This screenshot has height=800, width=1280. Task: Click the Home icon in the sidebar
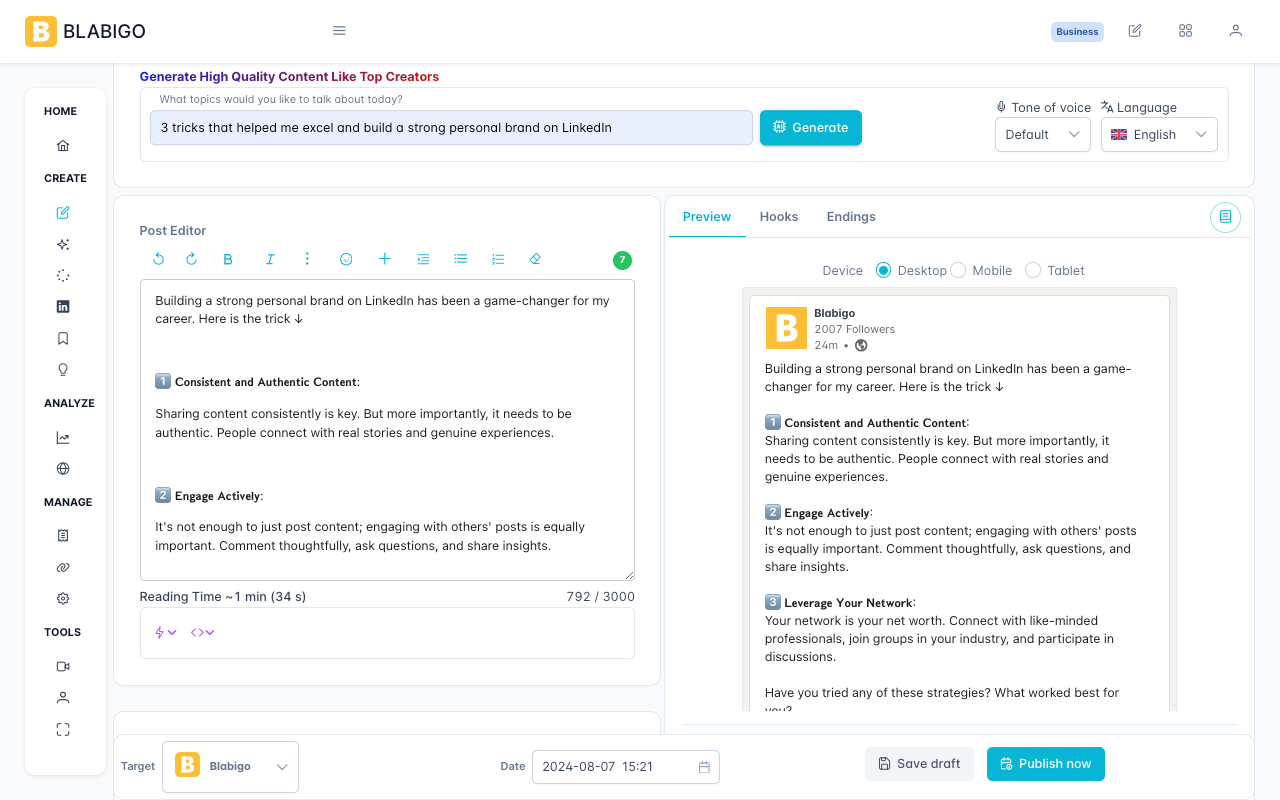(x=63, y=146)
